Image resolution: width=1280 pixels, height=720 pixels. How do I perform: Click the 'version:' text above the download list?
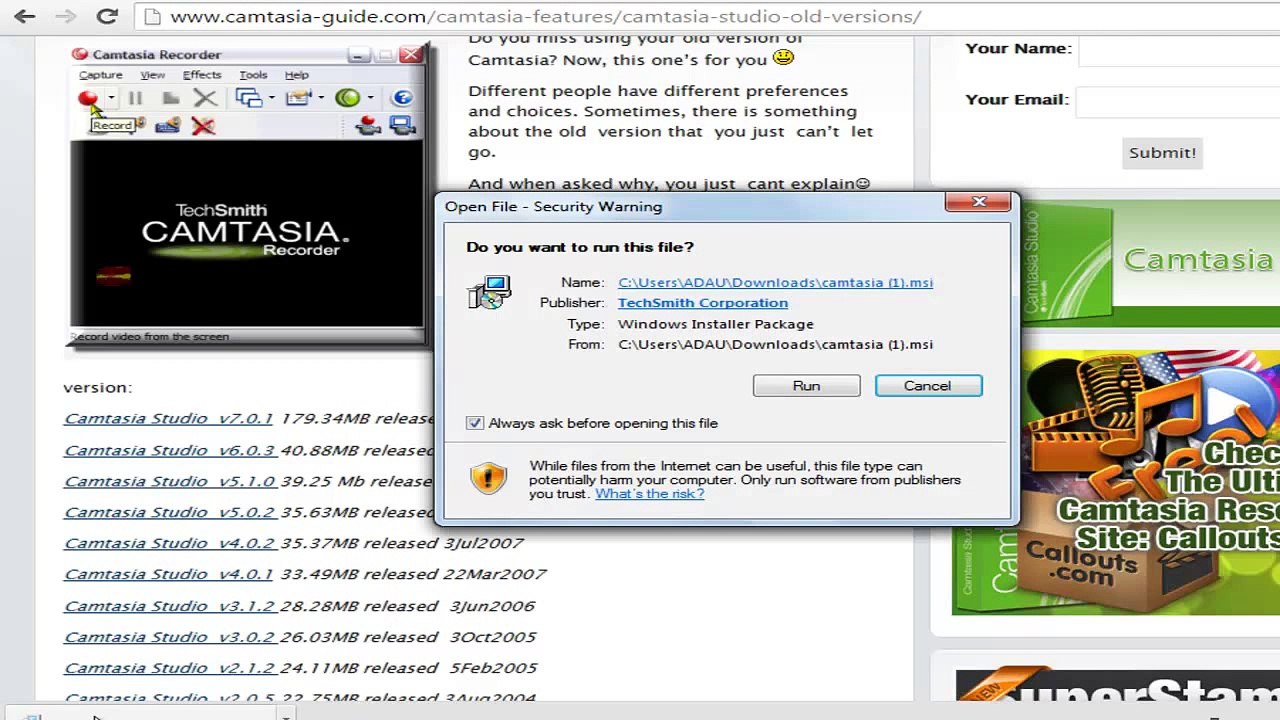pyautogui.click(x=98, y=388)
